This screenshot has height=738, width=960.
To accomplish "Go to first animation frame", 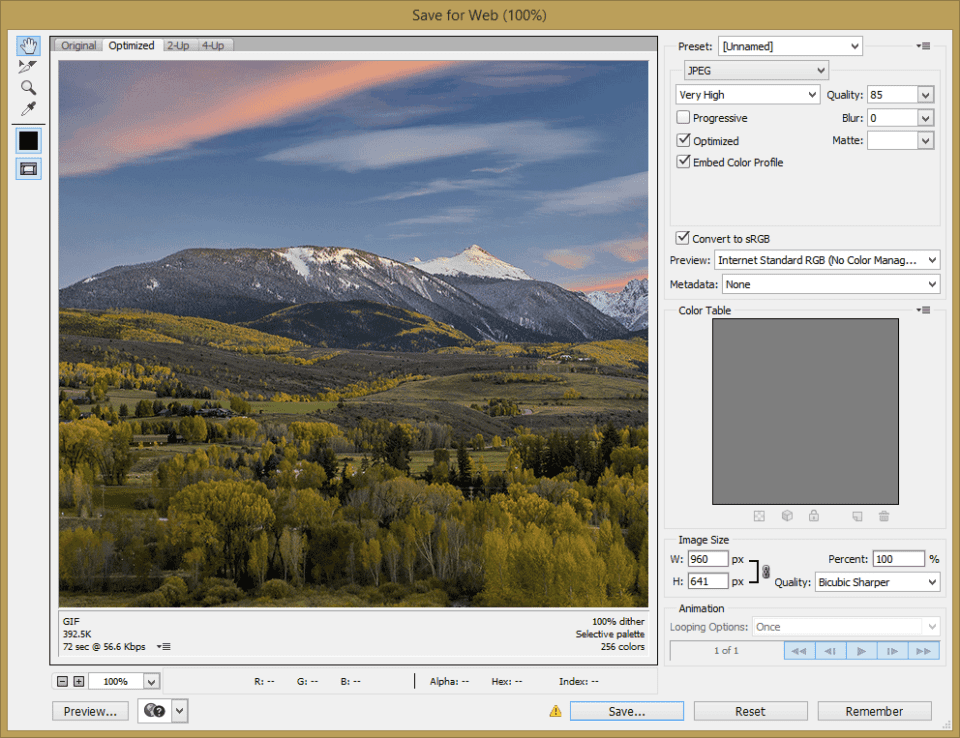I will (800, 650).
